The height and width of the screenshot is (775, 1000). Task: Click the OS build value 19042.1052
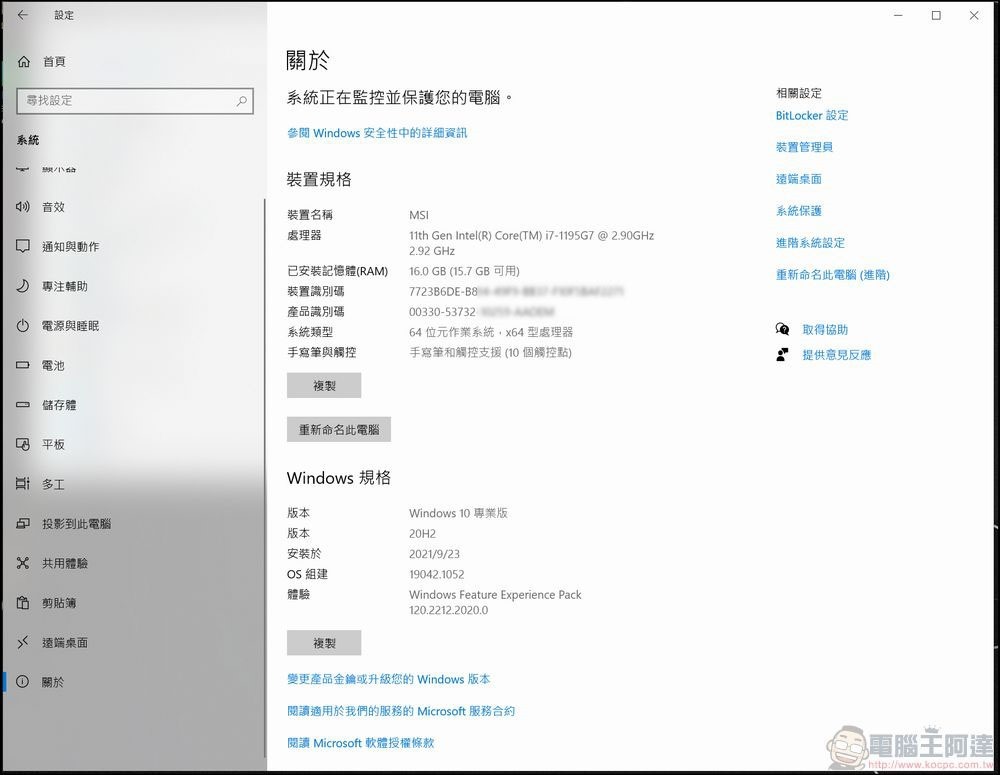[437, 575]
